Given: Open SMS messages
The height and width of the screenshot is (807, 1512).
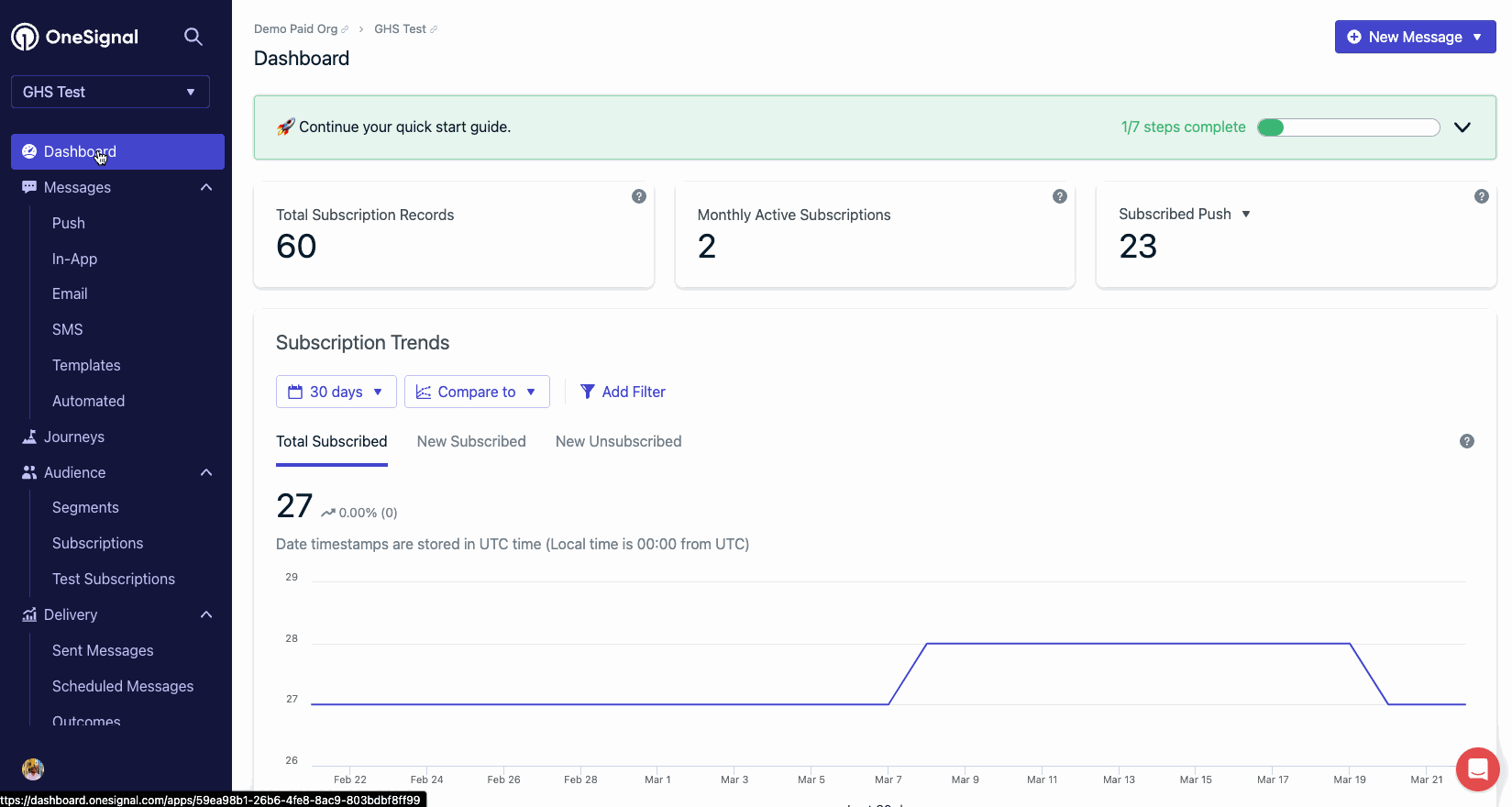Looking at the screenshot, I should [67, 329].
